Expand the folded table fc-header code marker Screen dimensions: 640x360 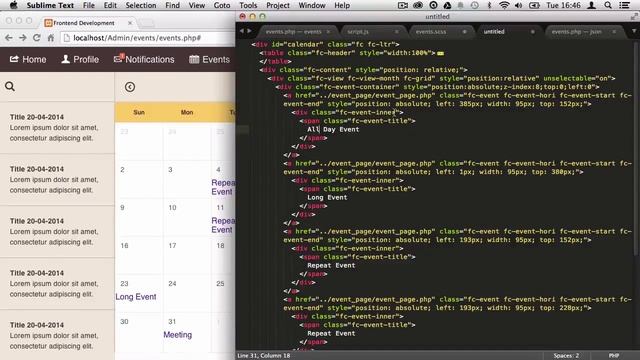pyautogui.click(x=440, y=53)
